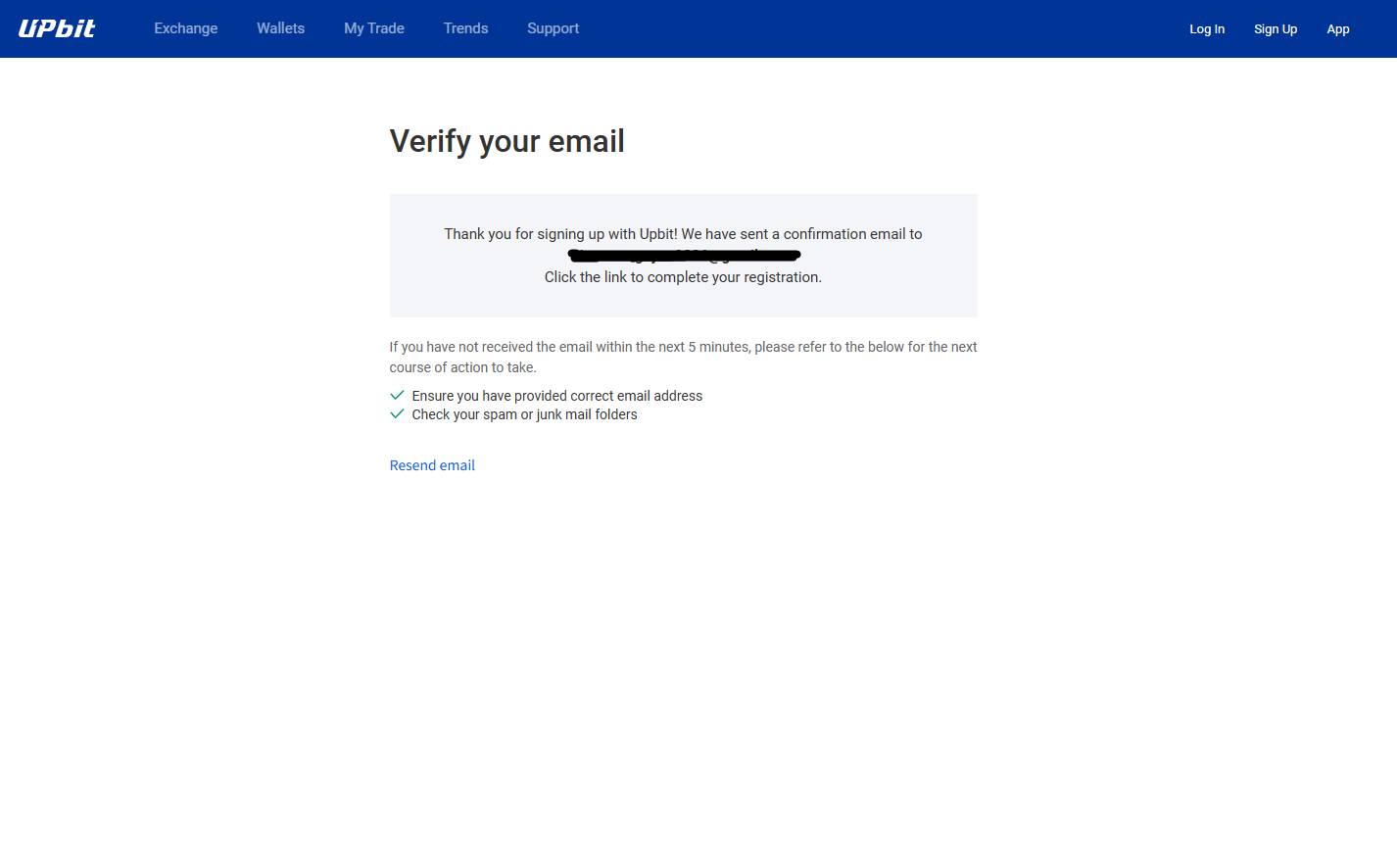Click 'Check your spam or junk mail folders'

524,414
